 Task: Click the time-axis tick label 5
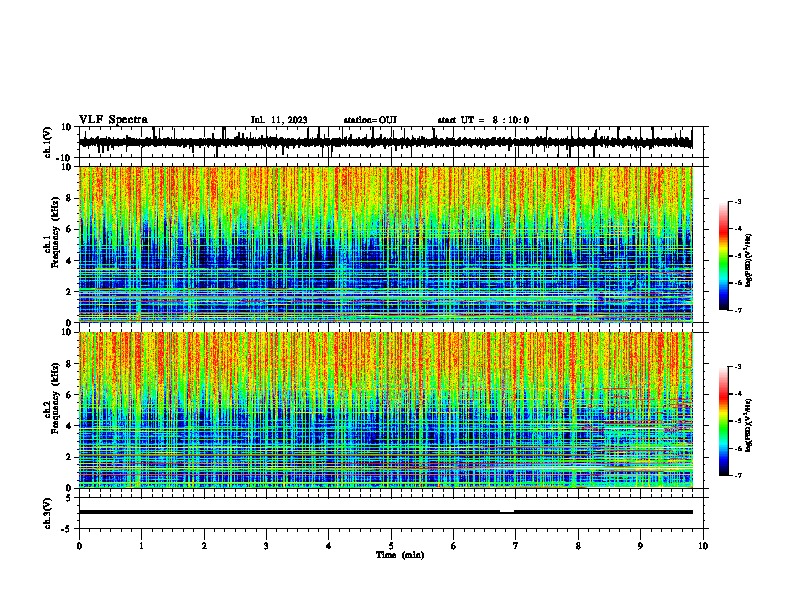tap(391, 546)
